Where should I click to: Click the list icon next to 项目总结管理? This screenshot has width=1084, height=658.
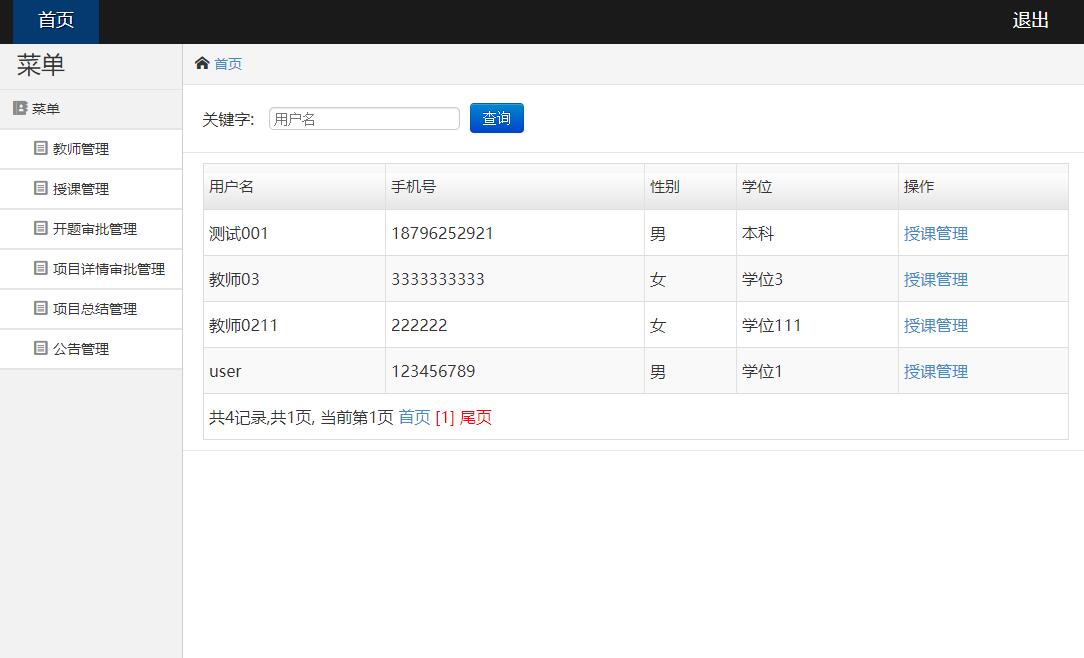pyautogui.click(x=41, y=308)
